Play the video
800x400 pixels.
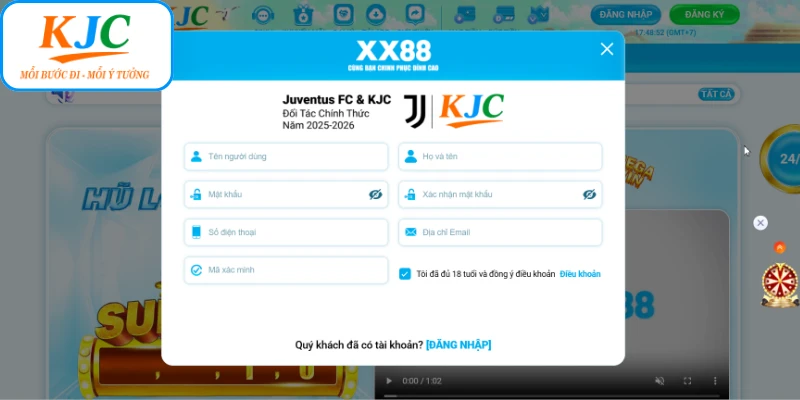(x=388, y=381)
